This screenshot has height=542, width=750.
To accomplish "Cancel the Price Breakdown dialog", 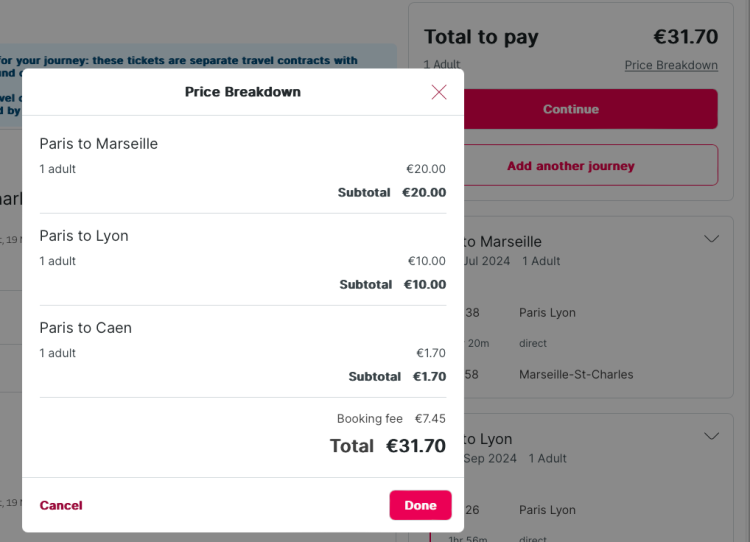I will tap(61, 505).
